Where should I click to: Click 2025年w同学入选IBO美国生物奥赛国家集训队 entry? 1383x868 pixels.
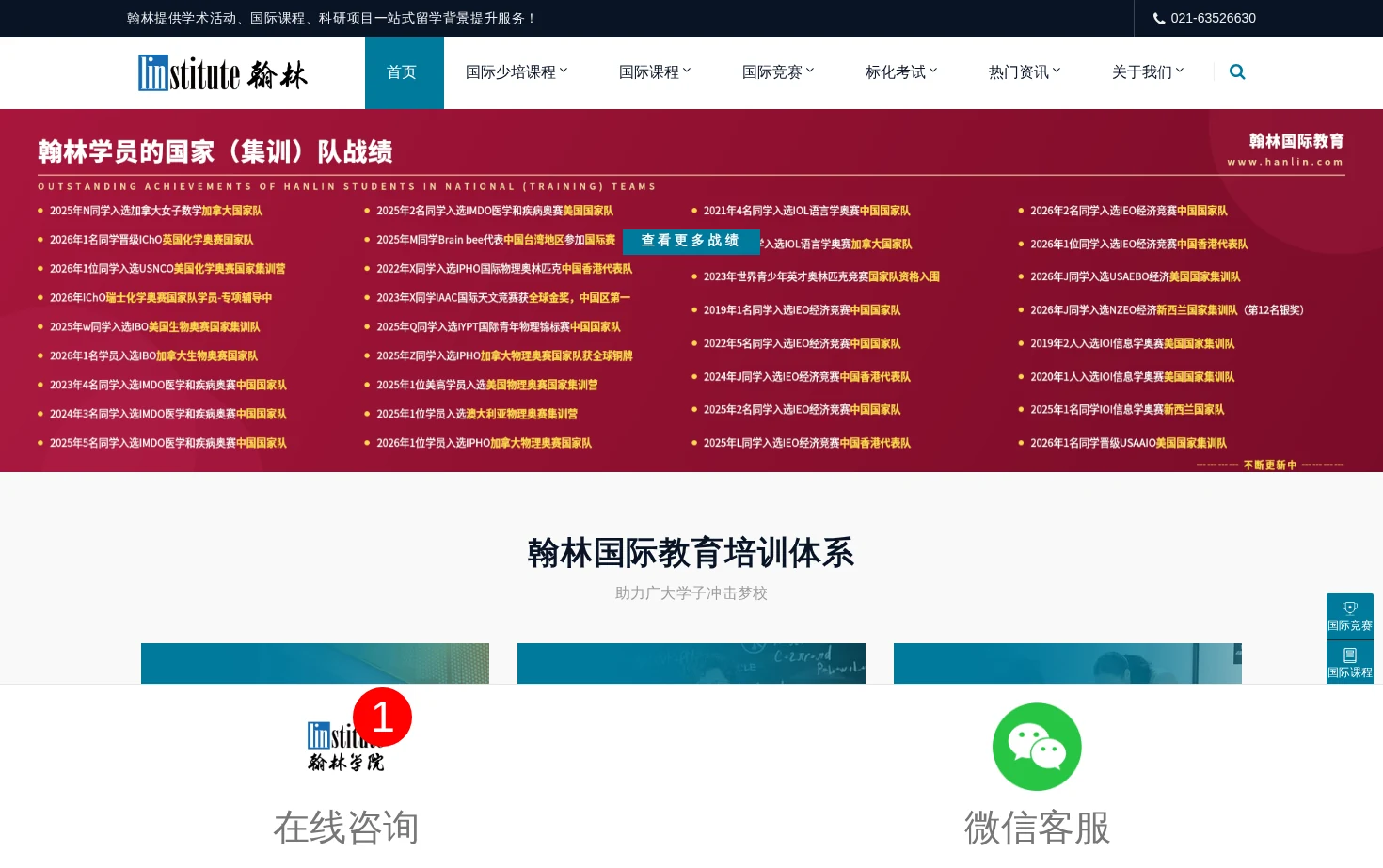tap(155, 327)
